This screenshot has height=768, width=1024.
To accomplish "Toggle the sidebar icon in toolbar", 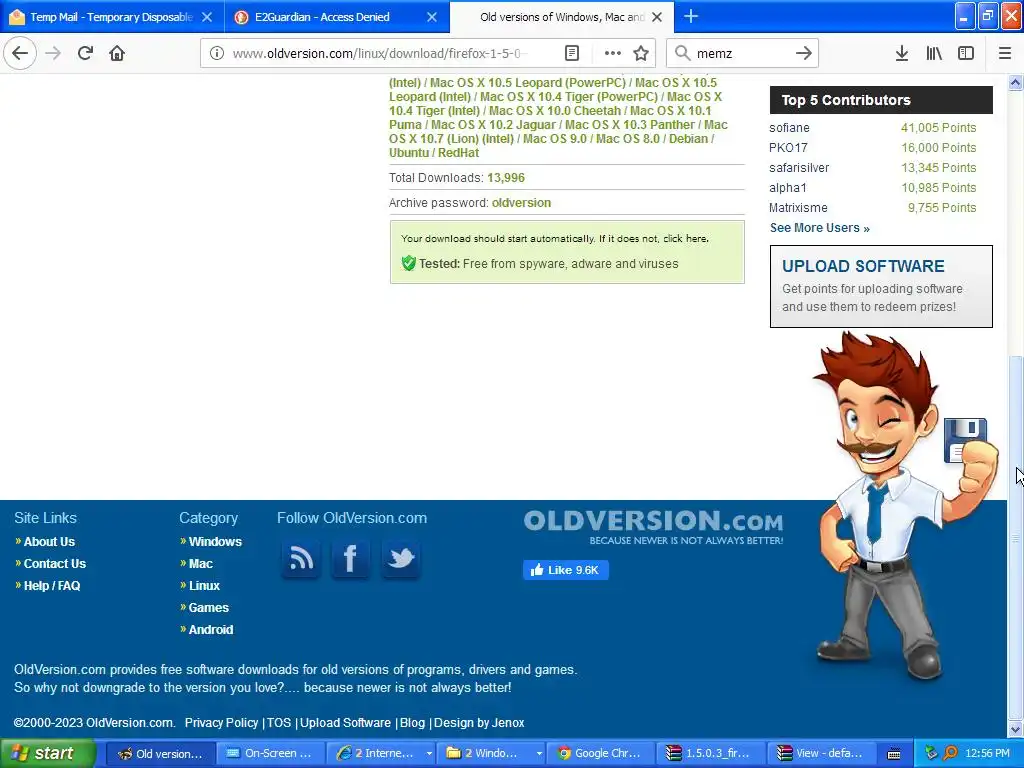I will (x=966, y=54).
